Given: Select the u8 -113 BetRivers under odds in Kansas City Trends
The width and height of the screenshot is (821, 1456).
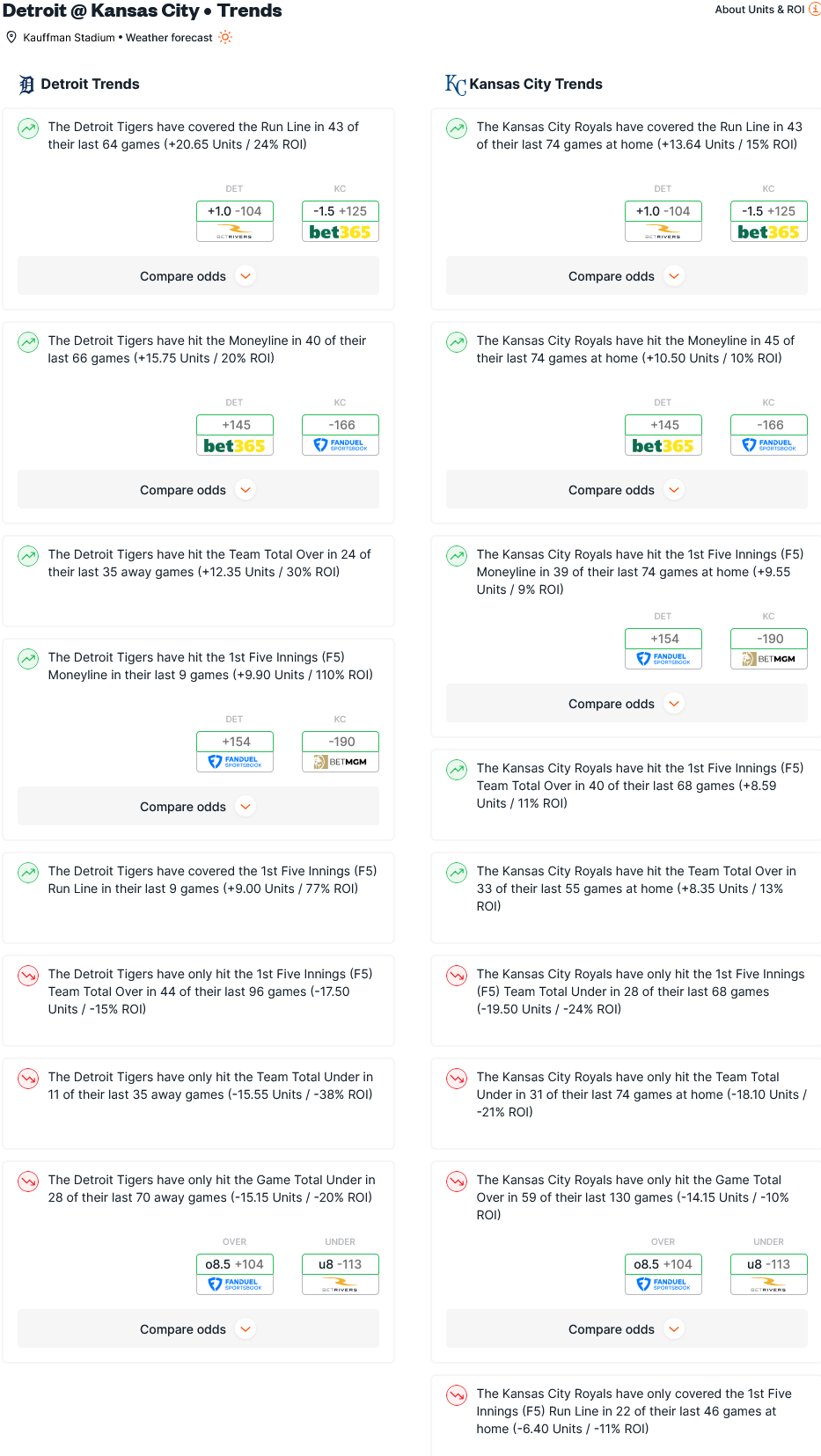Looking at the screenshot, I should 769,1274.
